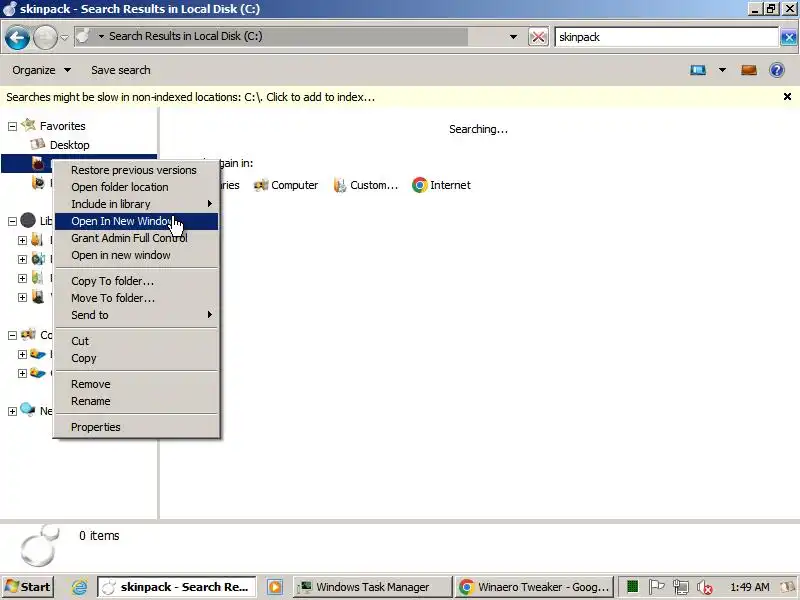Select Desktop under Favorites
The height and width of the screenshot is (600, 800).
click(x=69, y=145)
